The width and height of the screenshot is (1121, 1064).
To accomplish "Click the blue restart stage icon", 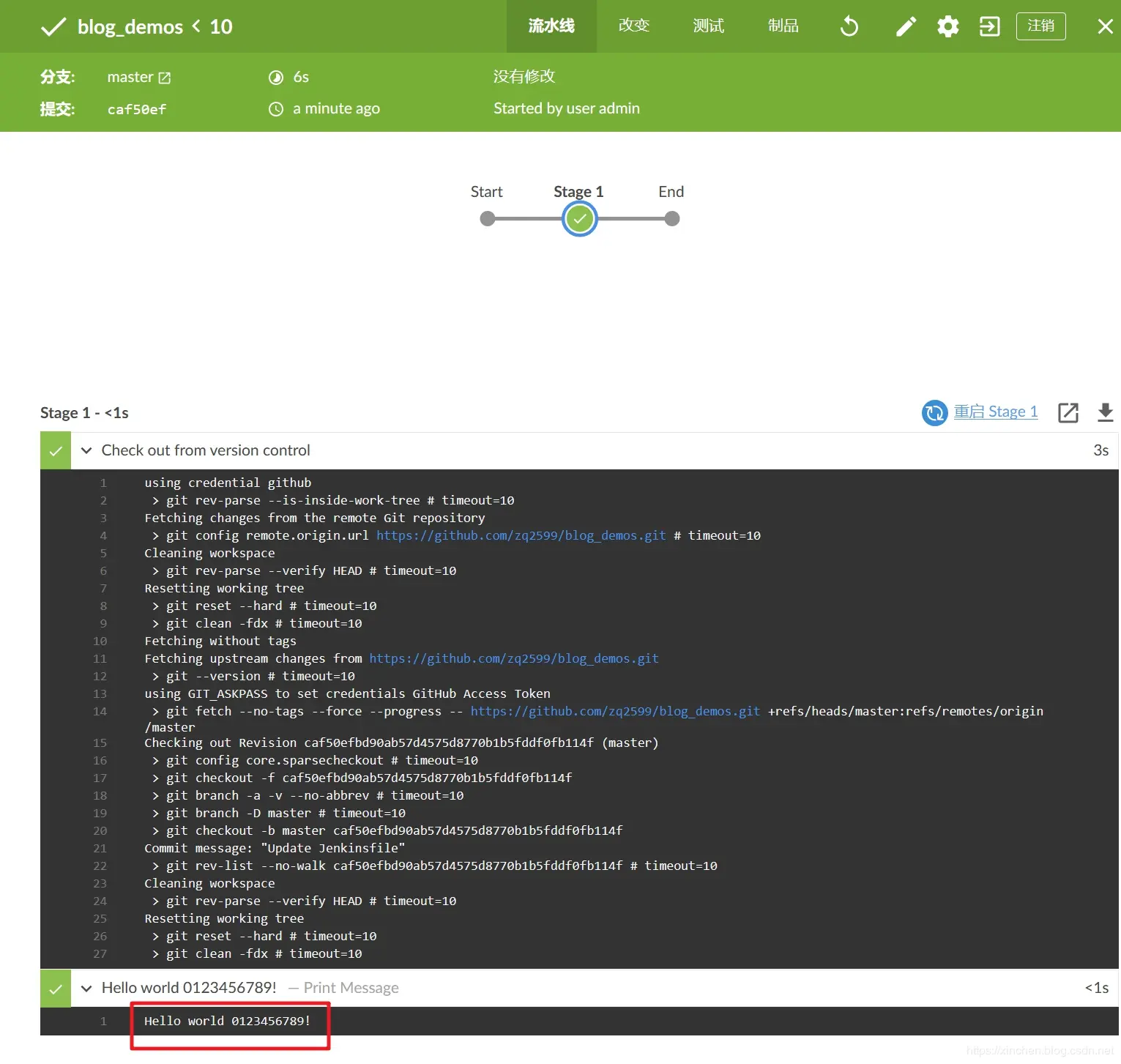I will 934,412.
